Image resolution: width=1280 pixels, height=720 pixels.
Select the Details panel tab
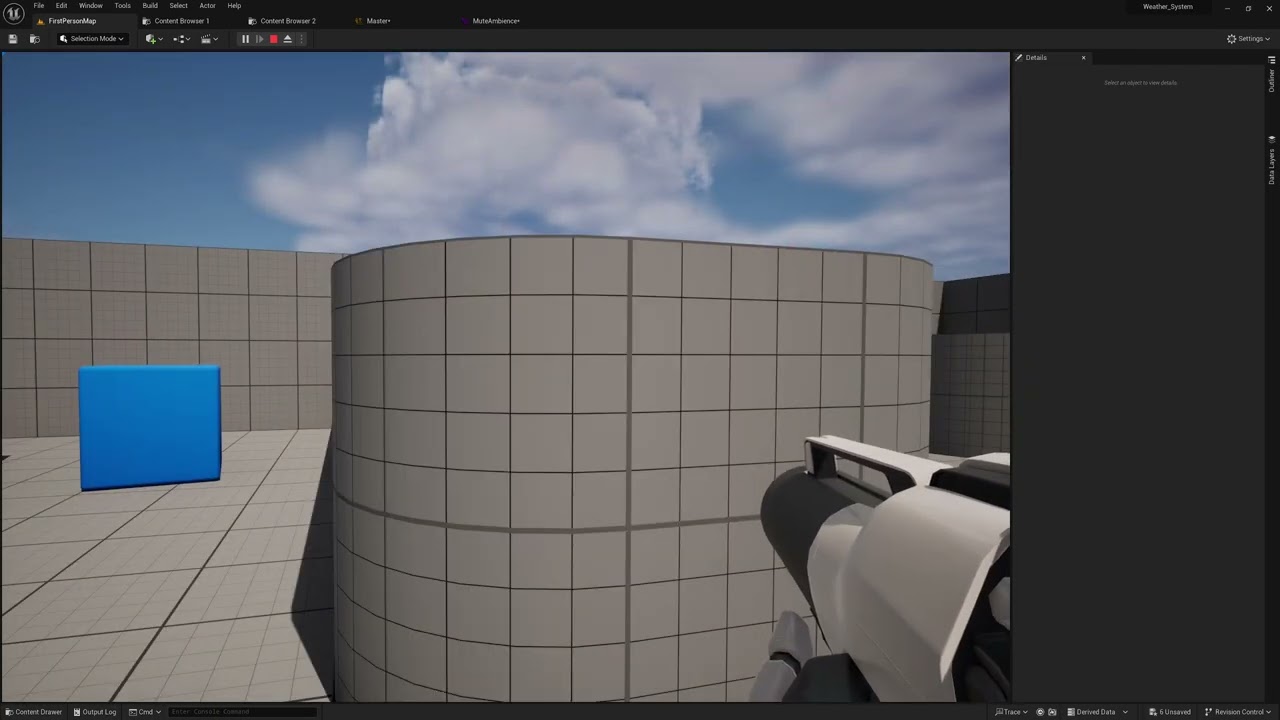(1036, 58)
